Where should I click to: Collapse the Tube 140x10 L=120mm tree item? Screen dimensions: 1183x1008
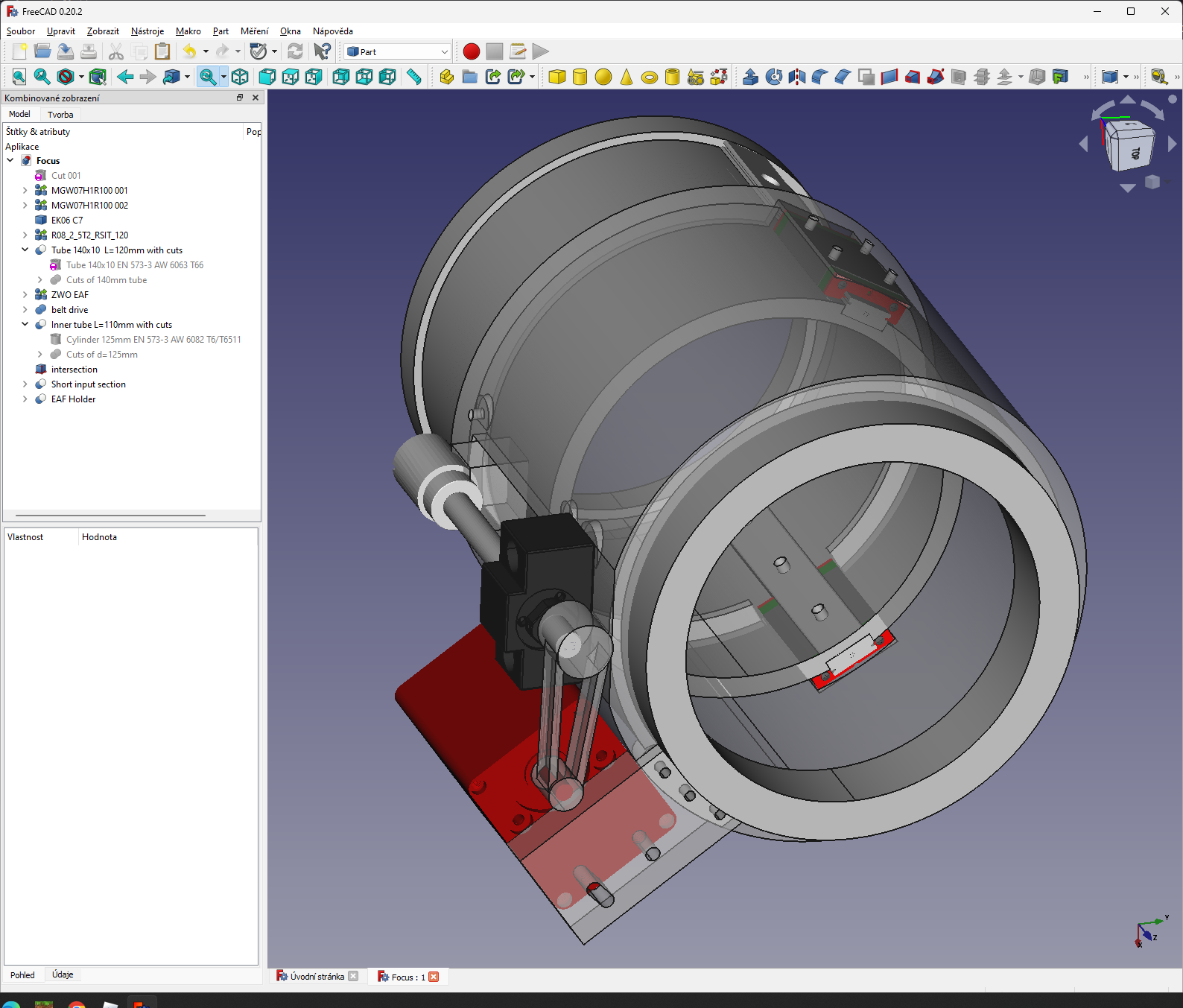pyautogui.click(x=25, y=250)
